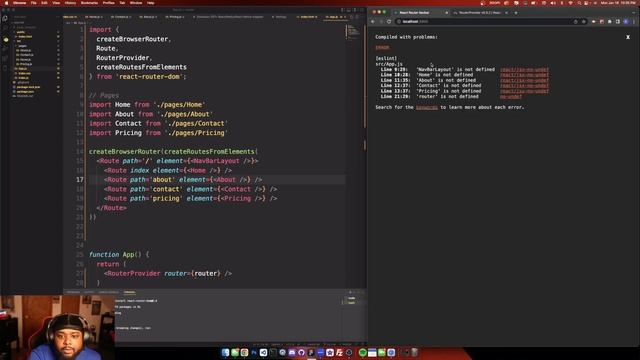Open the volume control in menu bar
This screenshot has height=360, width=640.
click(552, 3)
